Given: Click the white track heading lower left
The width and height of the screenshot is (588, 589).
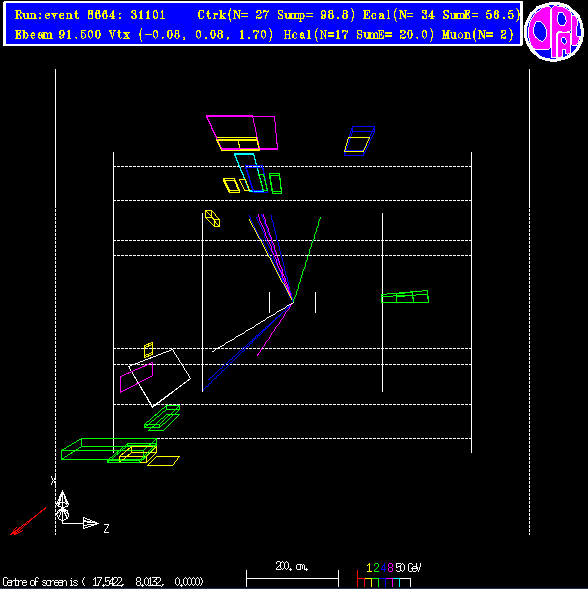Looking at the screenshot, I should [252, 327].
